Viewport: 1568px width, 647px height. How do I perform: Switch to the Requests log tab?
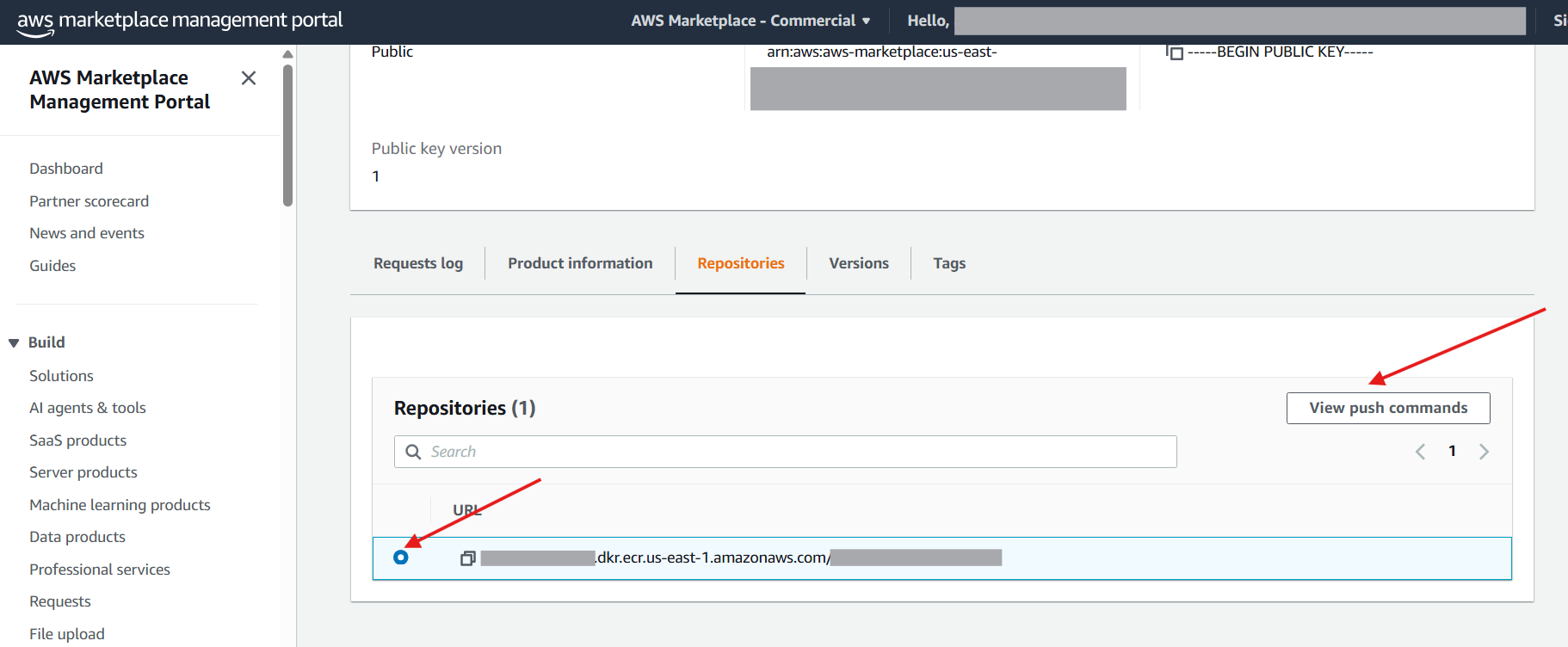pos(418,263)
